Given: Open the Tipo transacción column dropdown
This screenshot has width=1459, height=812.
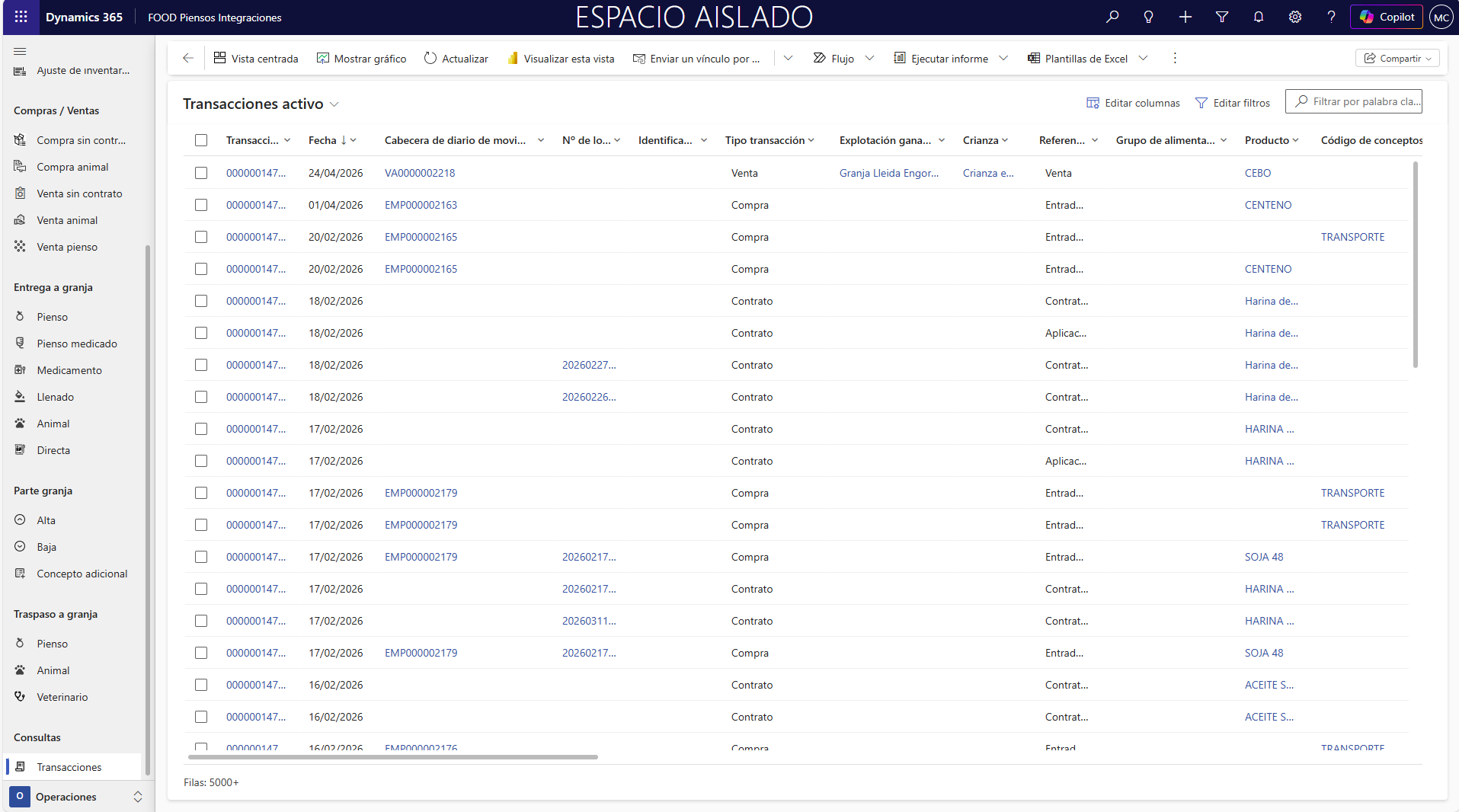Looking at the screenshot, I should pyautogui.click(x=811, y=140).
